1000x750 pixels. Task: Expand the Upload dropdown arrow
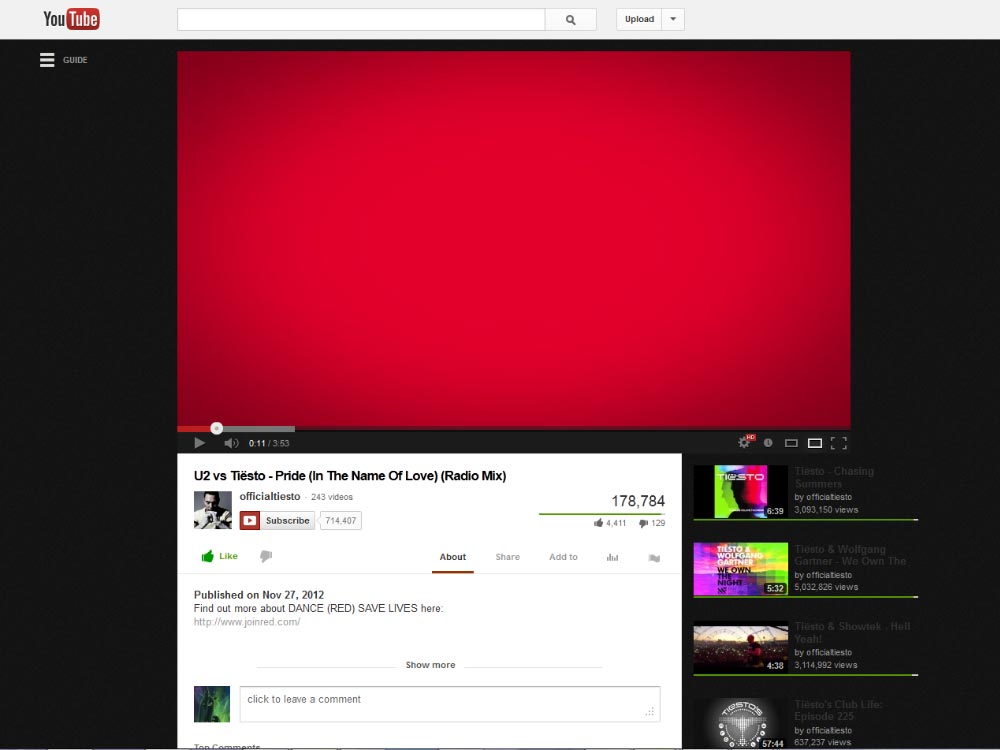671,19
